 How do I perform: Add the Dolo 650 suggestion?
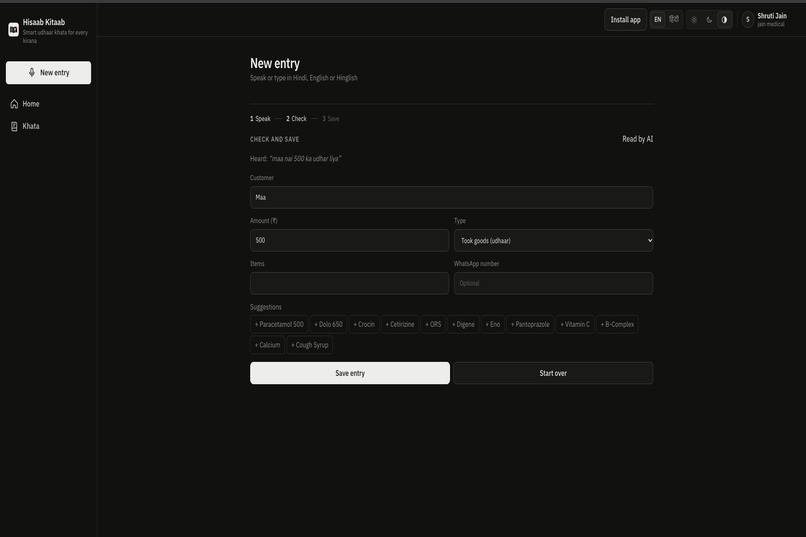pos(328,324)
